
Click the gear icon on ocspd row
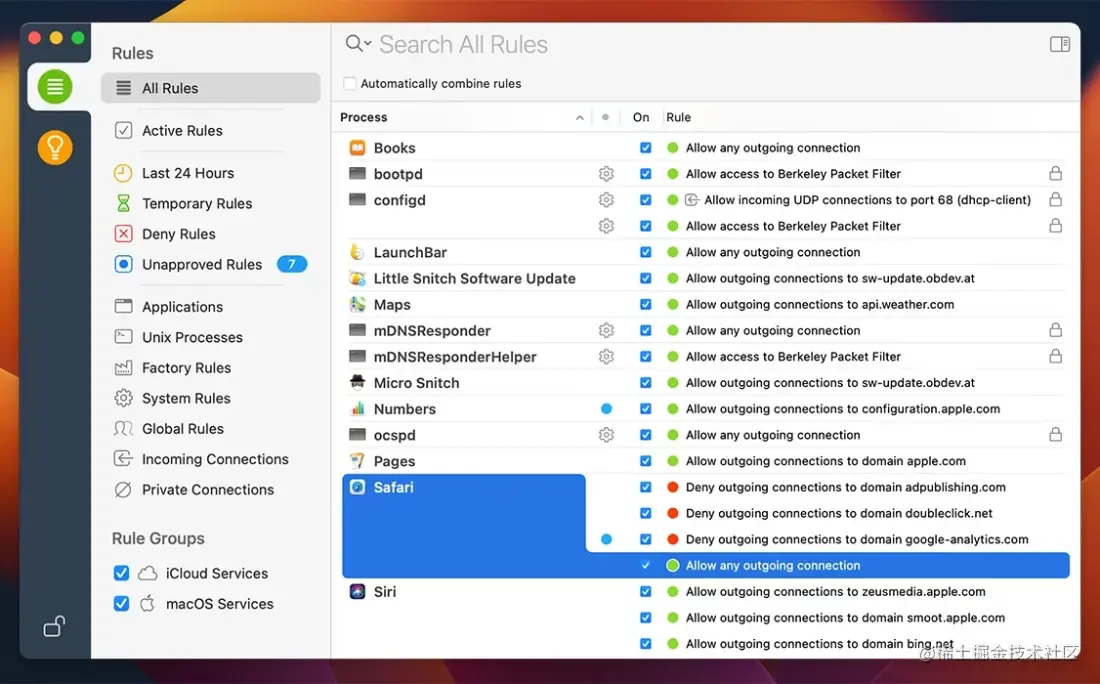[606, 435]
